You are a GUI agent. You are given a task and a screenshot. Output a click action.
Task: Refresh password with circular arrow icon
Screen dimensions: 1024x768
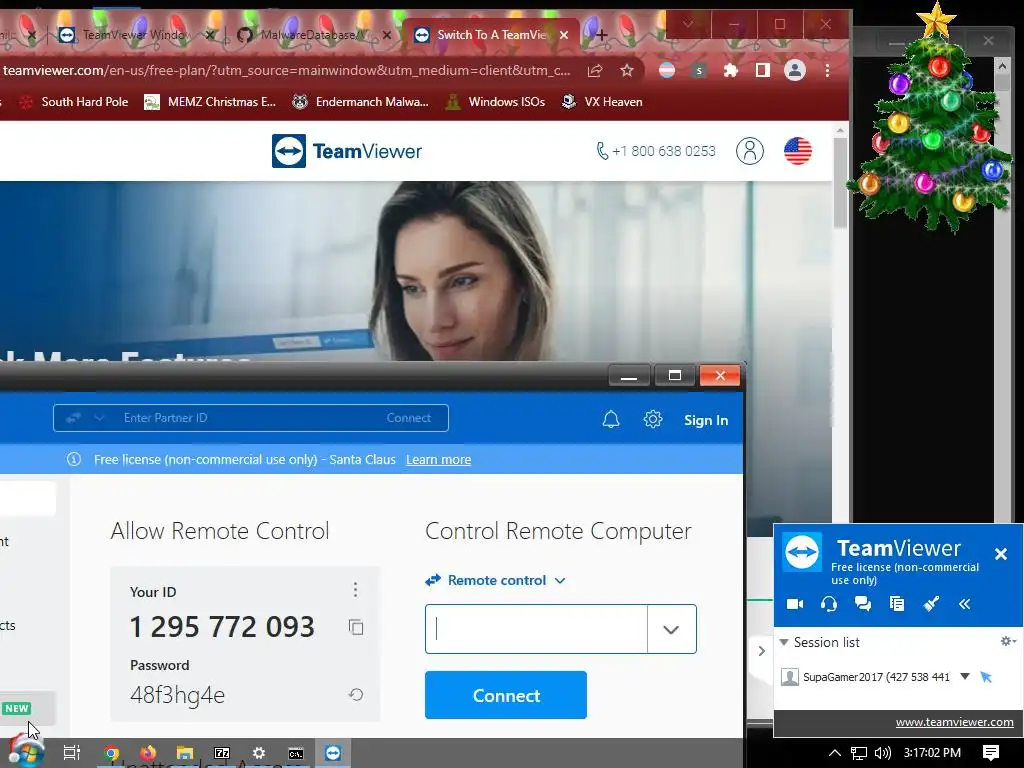coord(356,694)
